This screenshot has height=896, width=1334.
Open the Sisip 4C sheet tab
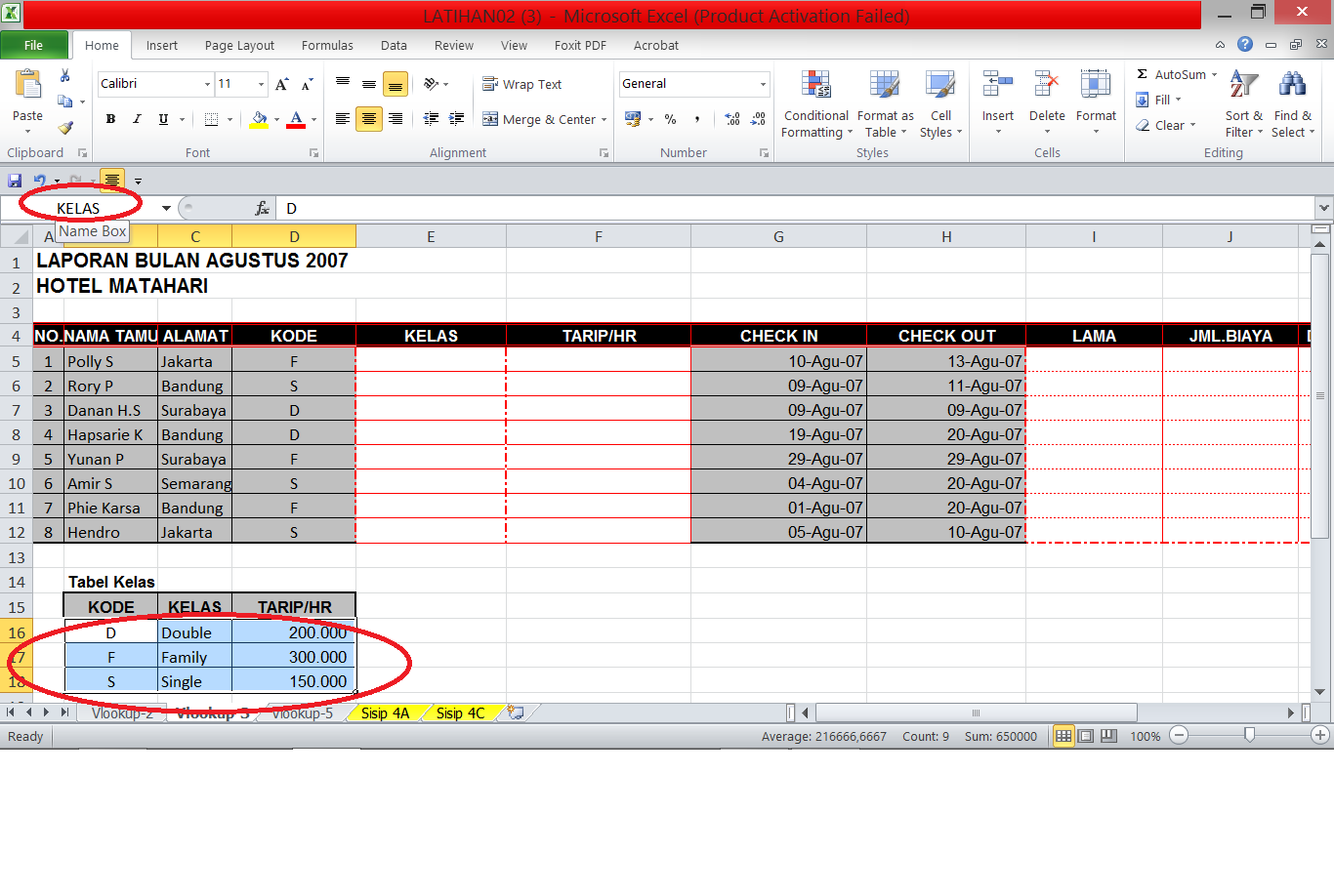point(461,713)
